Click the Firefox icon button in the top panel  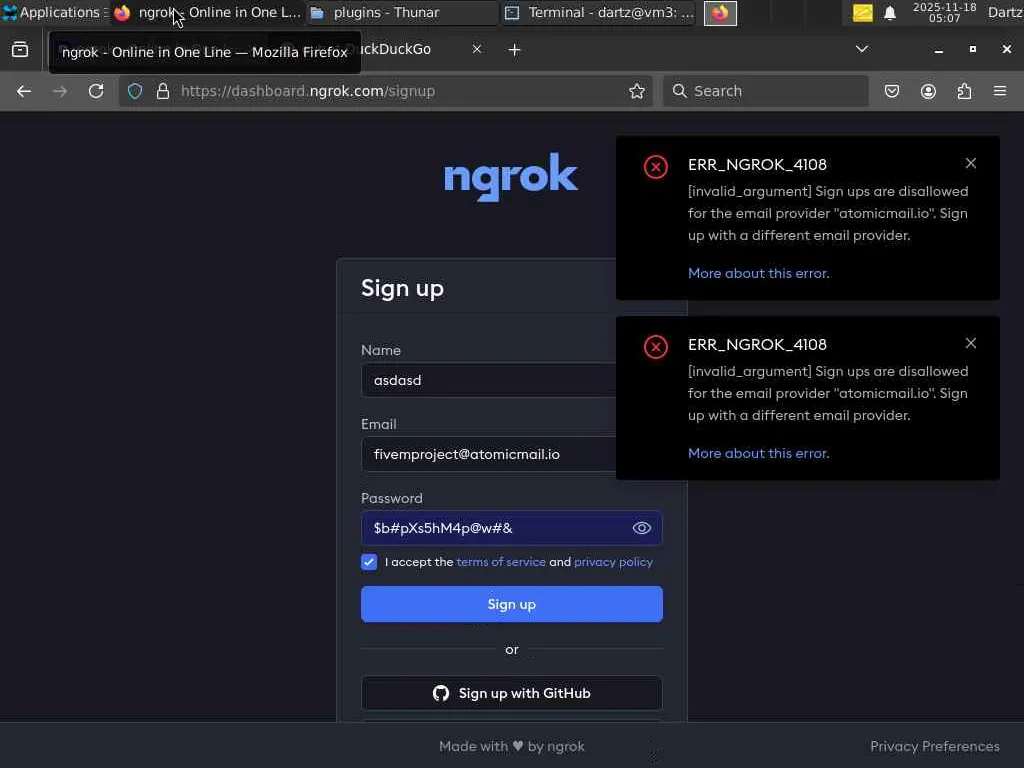tap(720, 13)
